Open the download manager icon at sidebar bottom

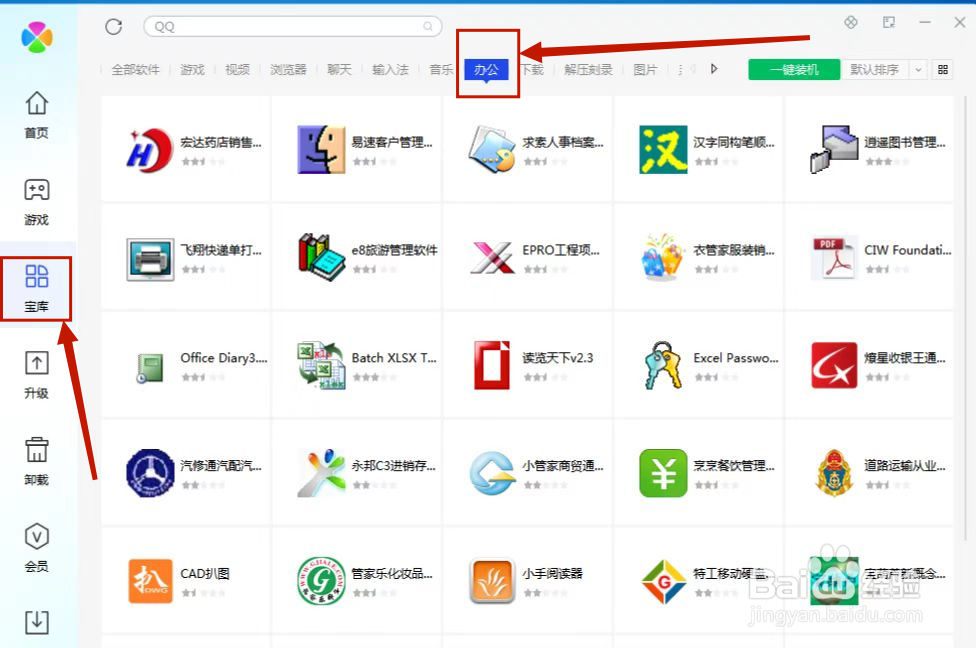37,622
